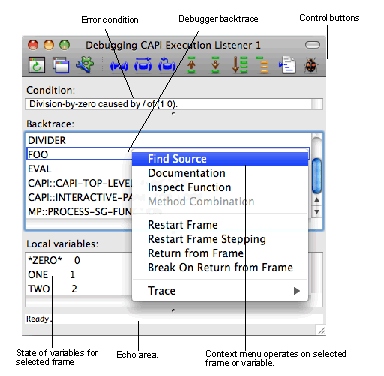Viewport: 384px width, 376px height.
Task: Click the document find-source toolbar icon
Action: (x=287, y=65)
